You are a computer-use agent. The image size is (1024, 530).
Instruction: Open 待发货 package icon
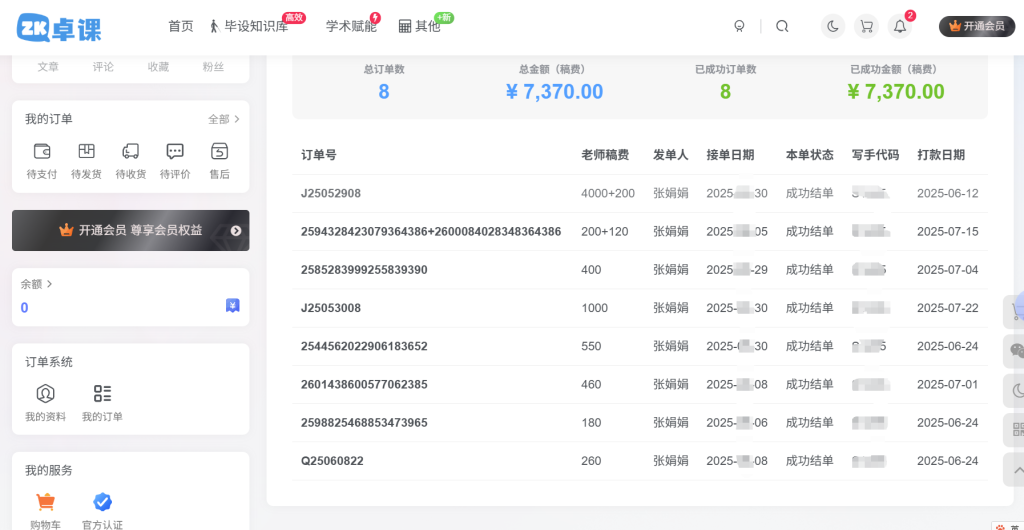point(86,151)
